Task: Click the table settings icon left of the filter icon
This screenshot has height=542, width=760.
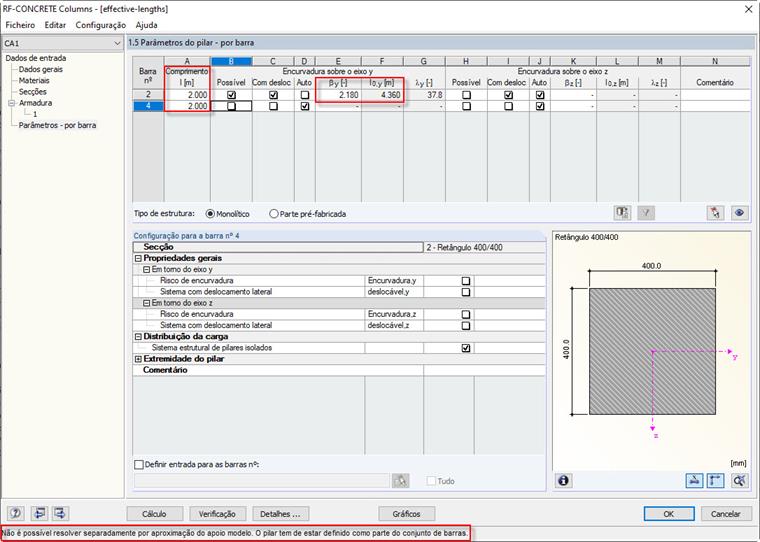Action: click(x=622, y=213)
